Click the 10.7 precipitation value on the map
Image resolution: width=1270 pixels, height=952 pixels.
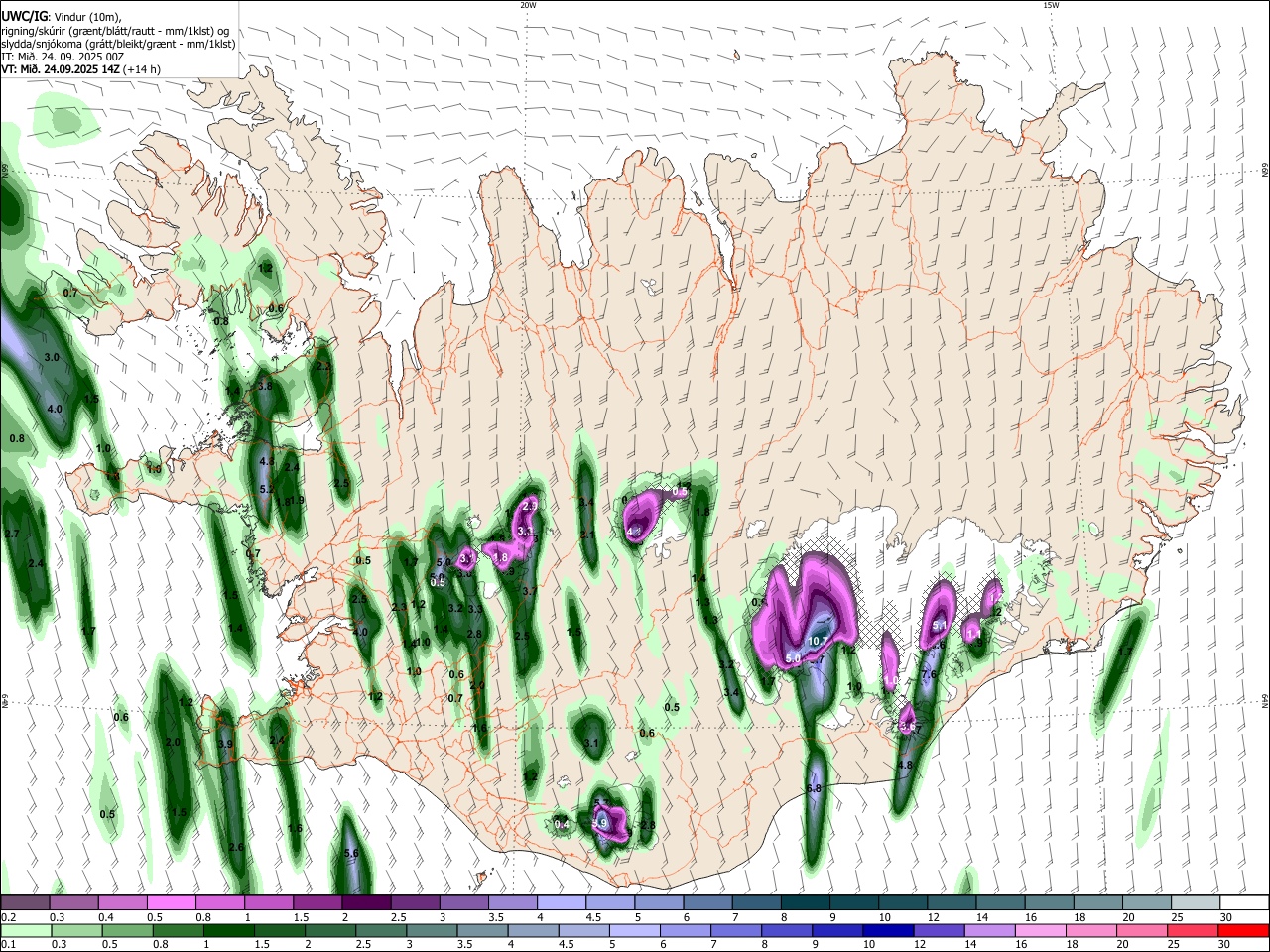(x=818, y=642)
